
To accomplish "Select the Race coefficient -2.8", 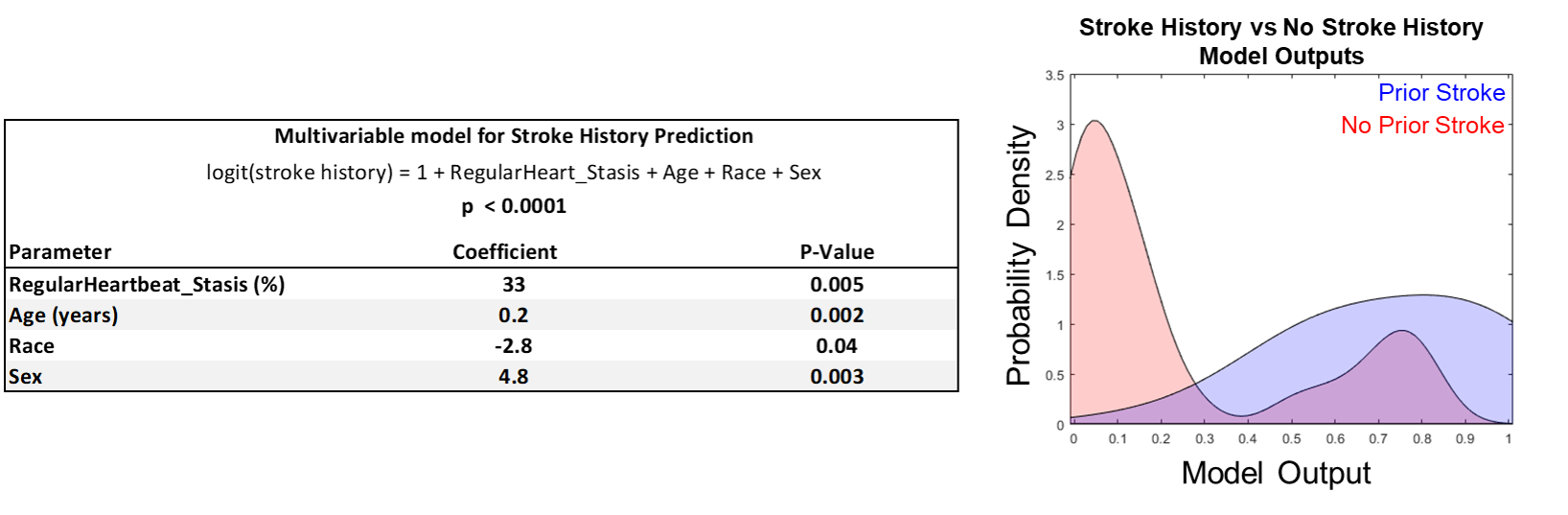I will (514, 346).
